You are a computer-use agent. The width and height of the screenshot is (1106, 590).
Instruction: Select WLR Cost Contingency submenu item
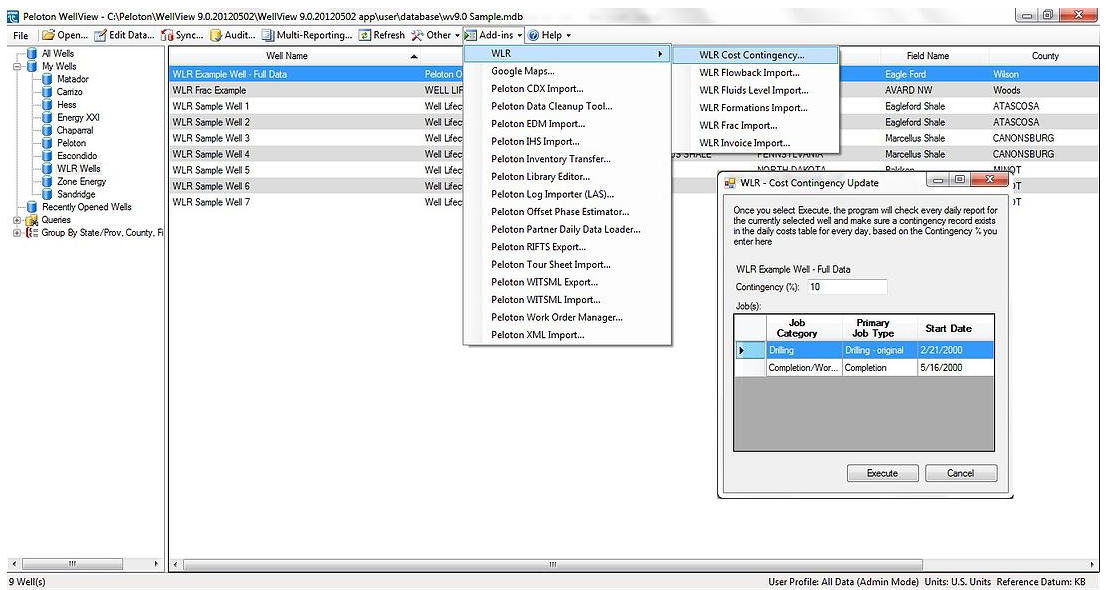755,55
